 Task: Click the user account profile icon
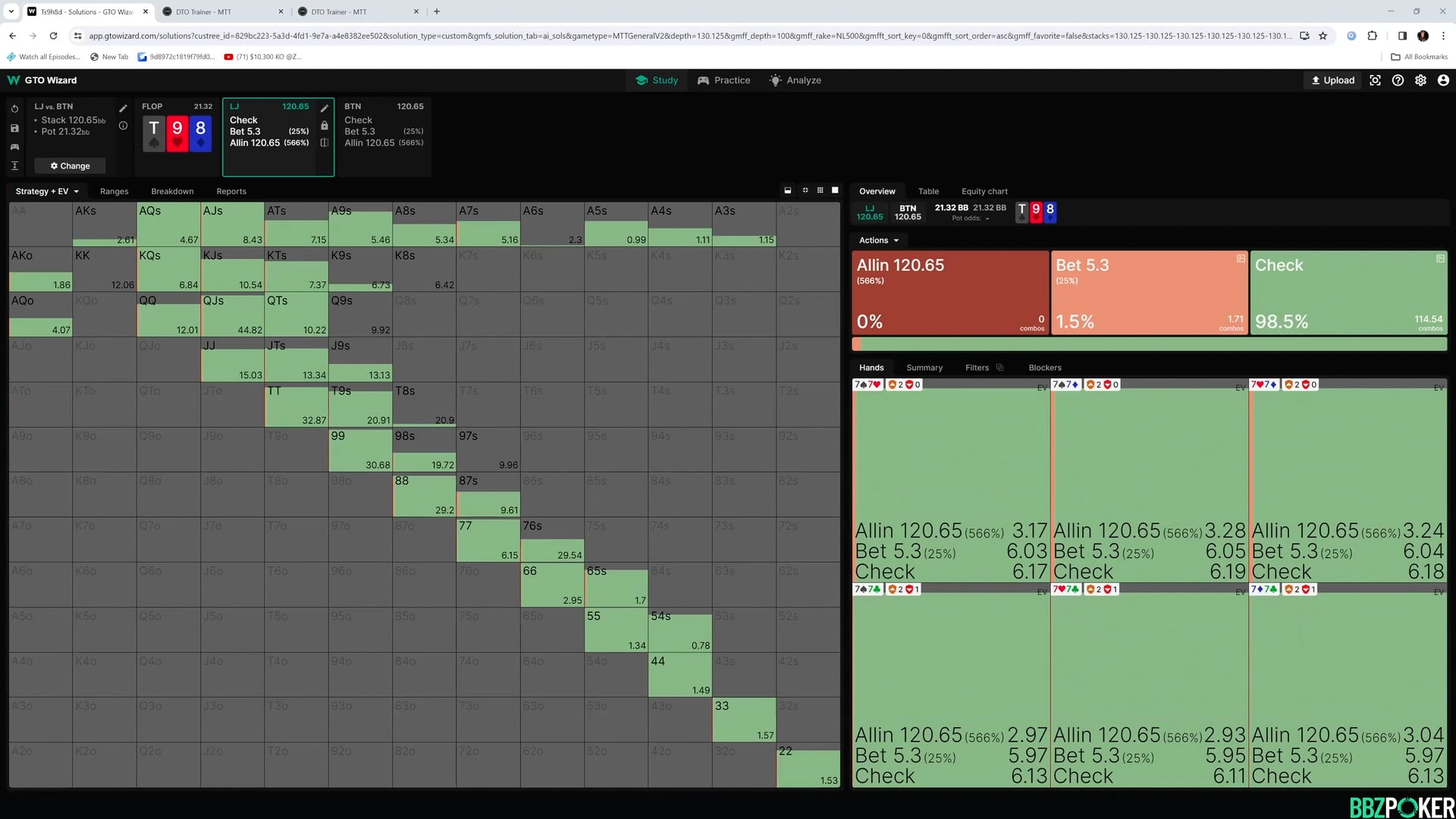coord(1443,80)
